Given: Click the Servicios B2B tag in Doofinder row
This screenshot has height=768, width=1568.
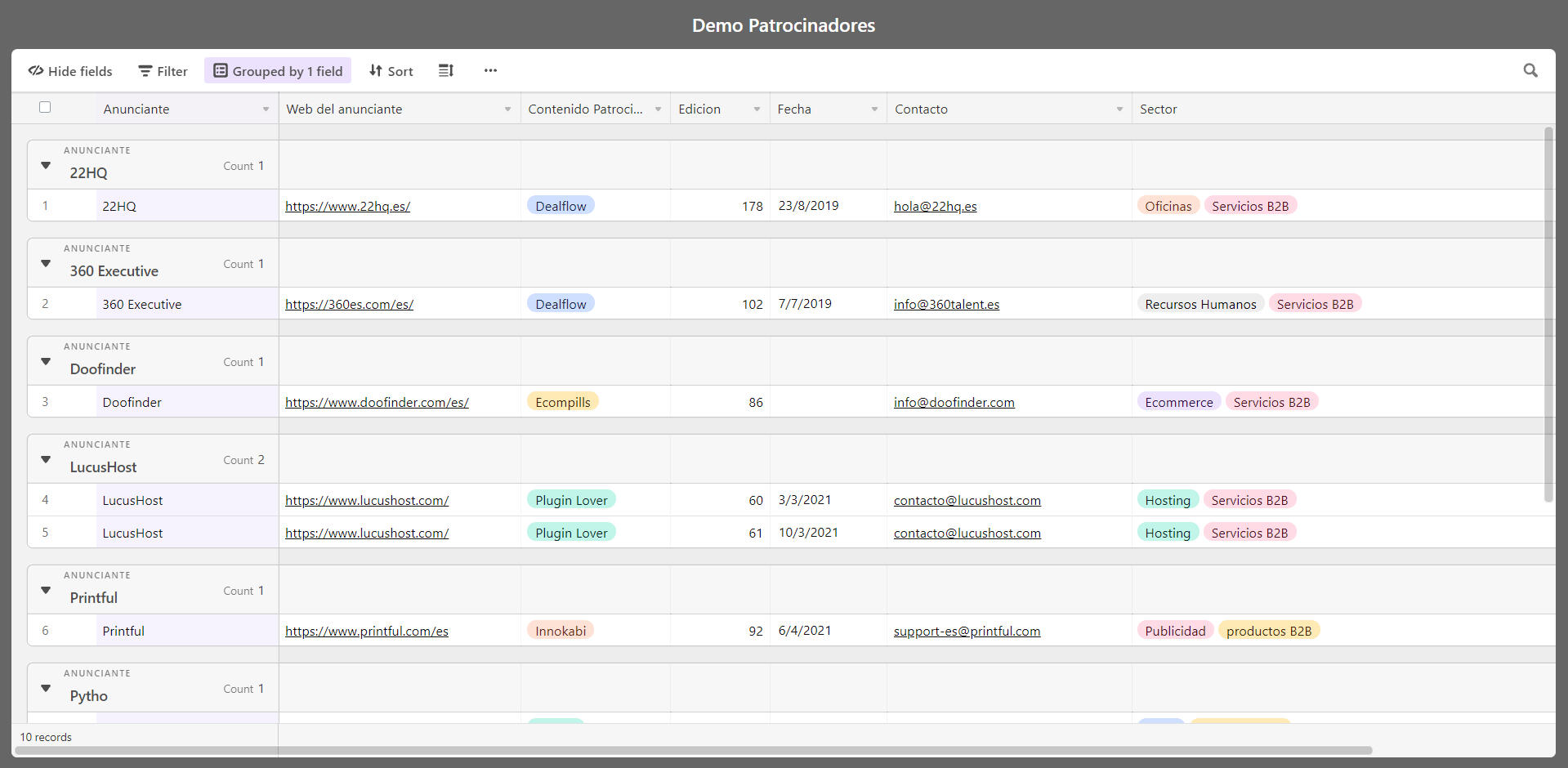Looking at the screenshot, I should [1271, 402].
